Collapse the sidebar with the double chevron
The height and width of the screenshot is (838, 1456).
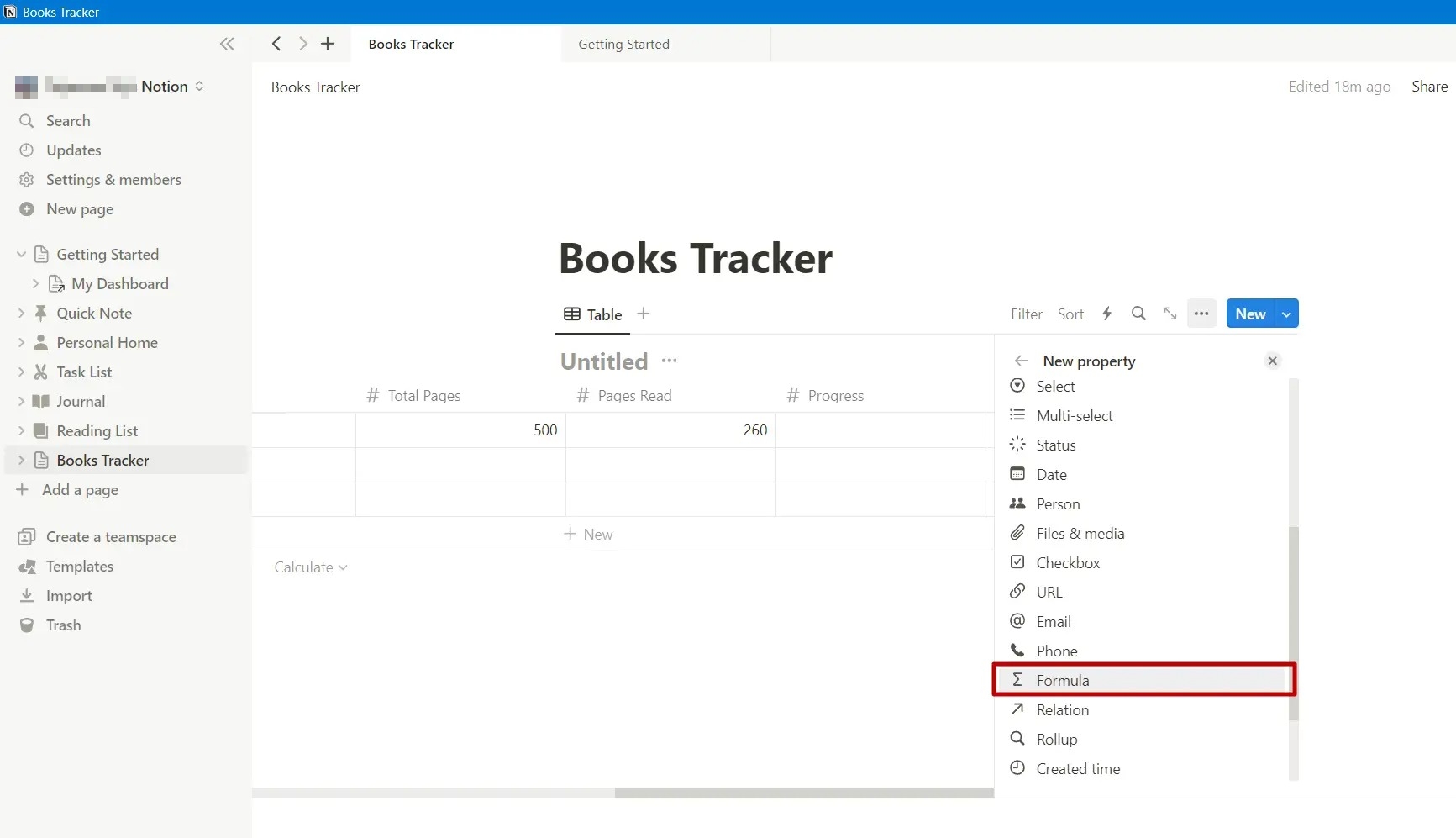click(x=227, y=44)
